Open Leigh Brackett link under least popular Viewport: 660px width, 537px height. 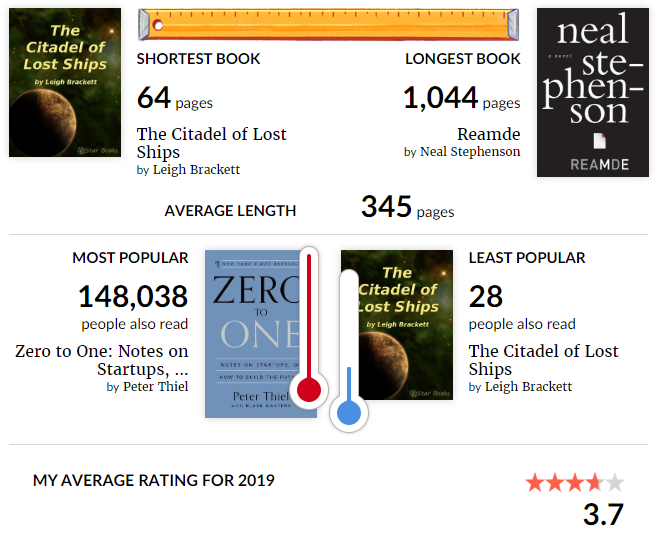pos(528,386)
